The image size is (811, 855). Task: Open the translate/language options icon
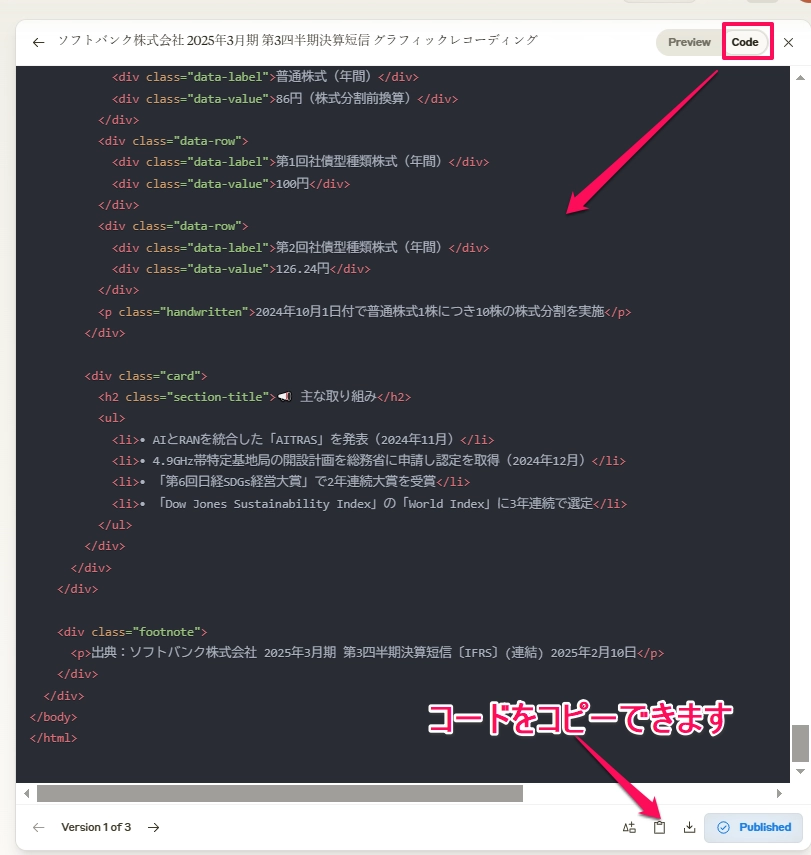pyautogui.click(x=629, y=827)
